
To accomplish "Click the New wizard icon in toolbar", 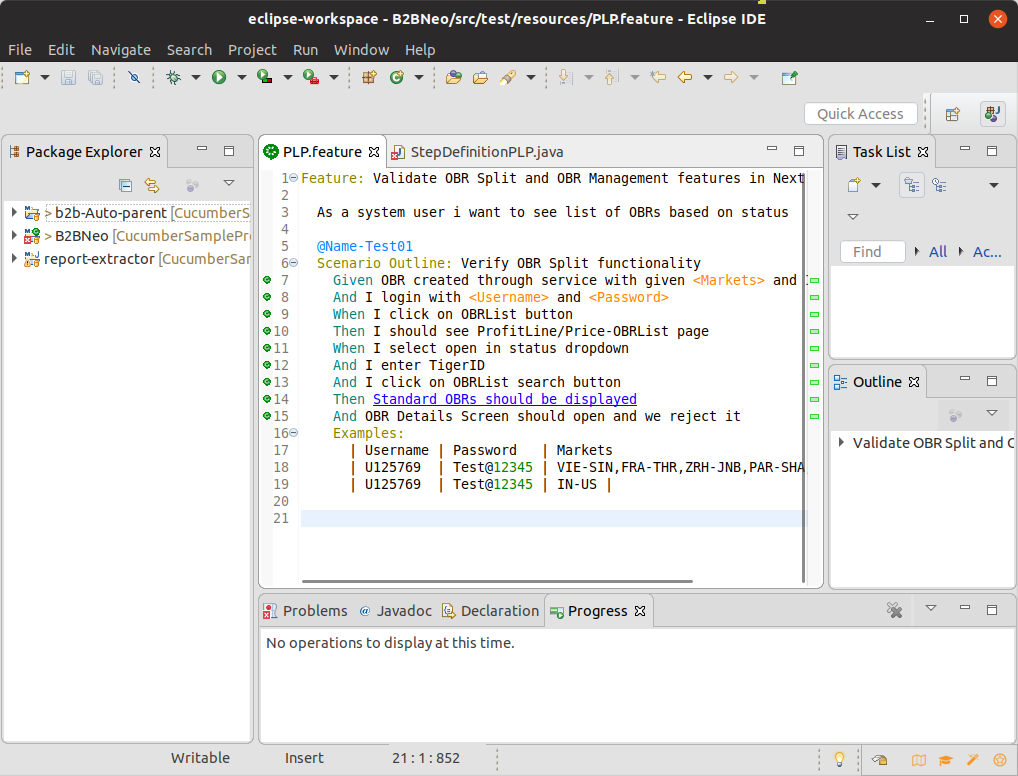I will pos(22,77).
